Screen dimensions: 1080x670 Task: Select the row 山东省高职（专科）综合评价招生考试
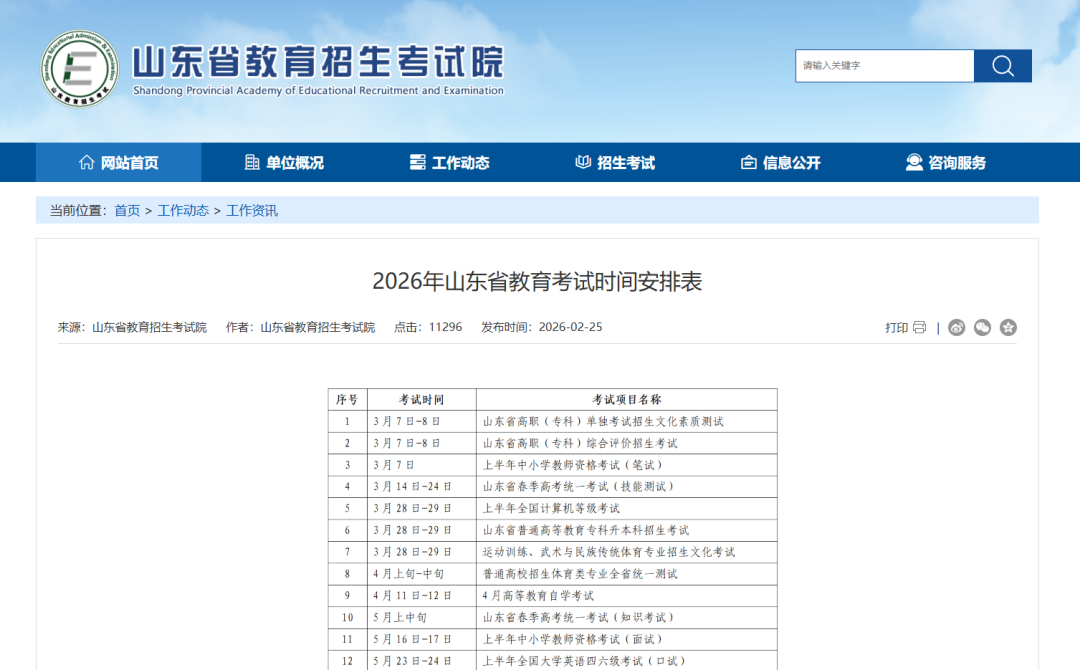click(552, 443)
